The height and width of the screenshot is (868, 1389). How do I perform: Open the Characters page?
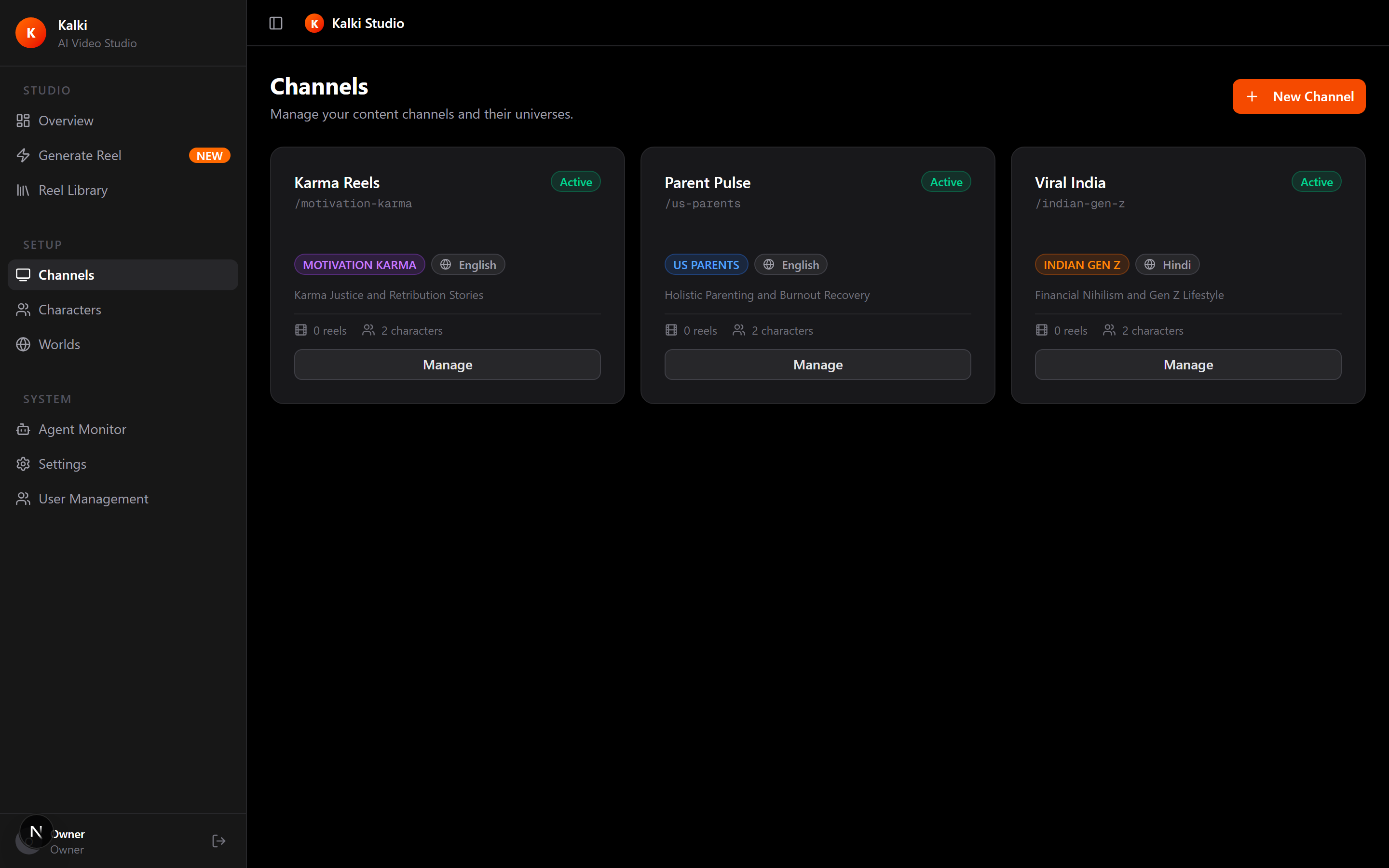tap(123, 310)
